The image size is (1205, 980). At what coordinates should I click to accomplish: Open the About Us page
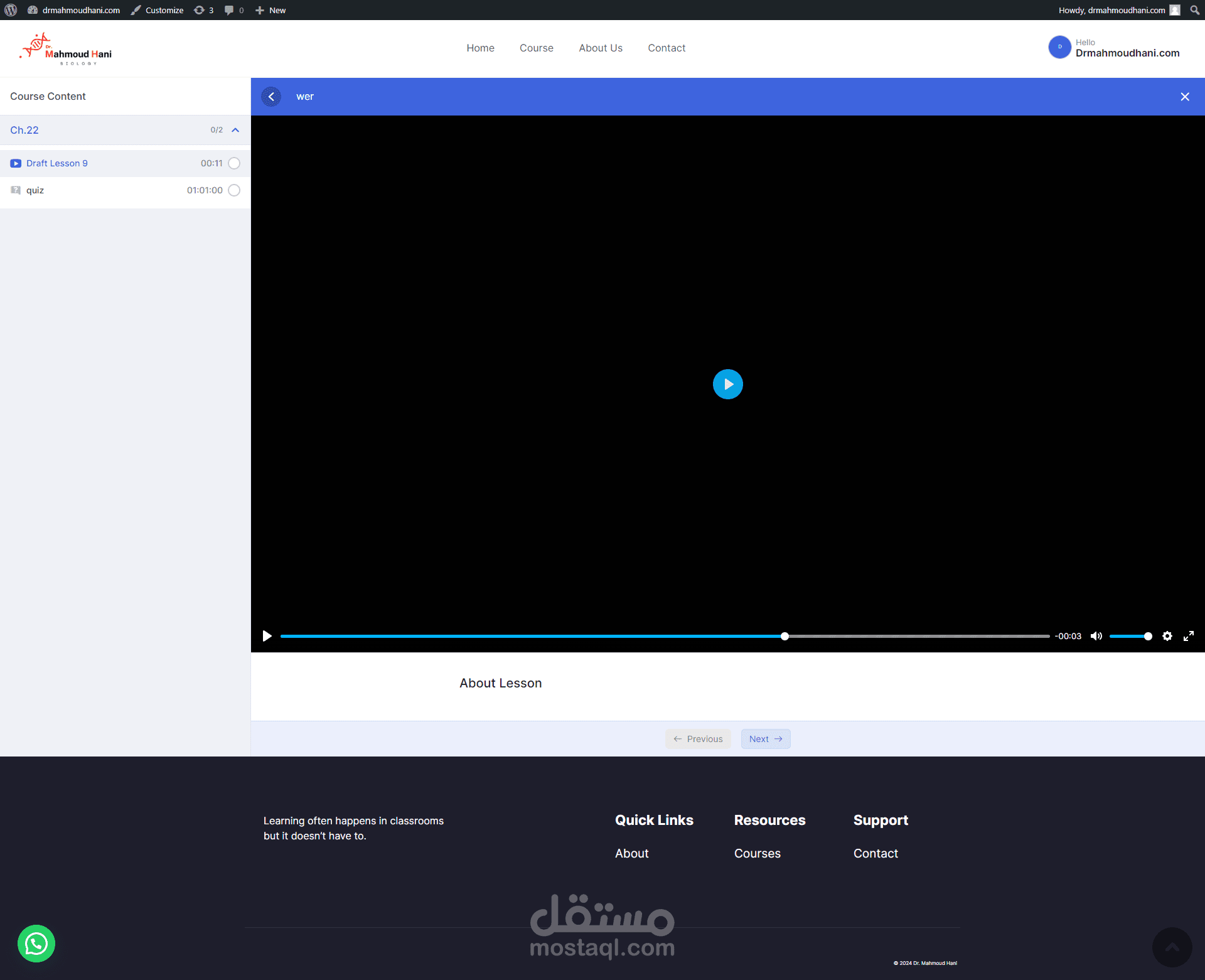click(600, 48)
